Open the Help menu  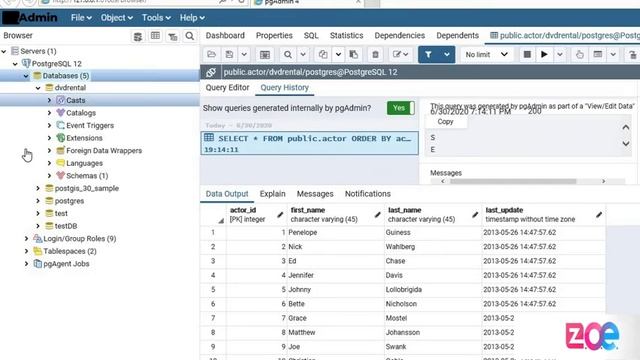coord(192,18)
